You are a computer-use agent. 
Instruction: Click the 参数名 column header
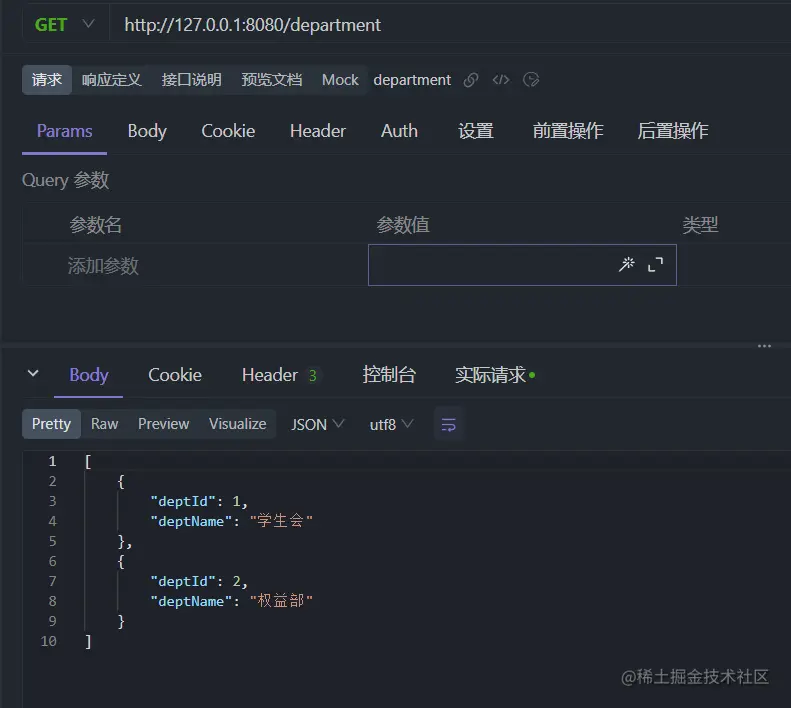pyautogui.click(x=95, y=225)
